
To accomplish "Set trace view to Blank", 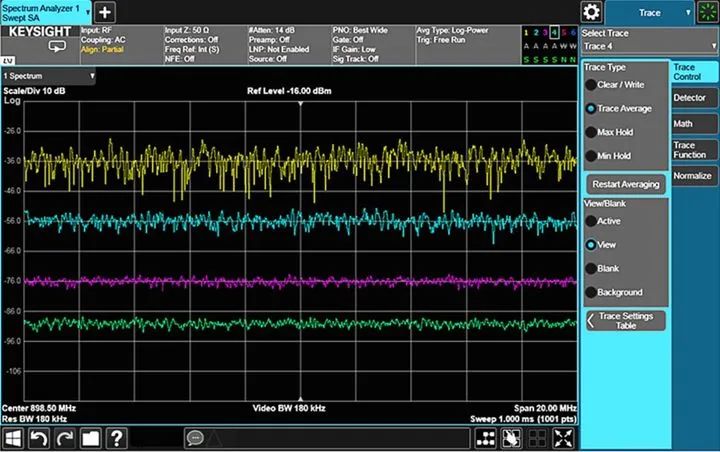I will [592, 268].
